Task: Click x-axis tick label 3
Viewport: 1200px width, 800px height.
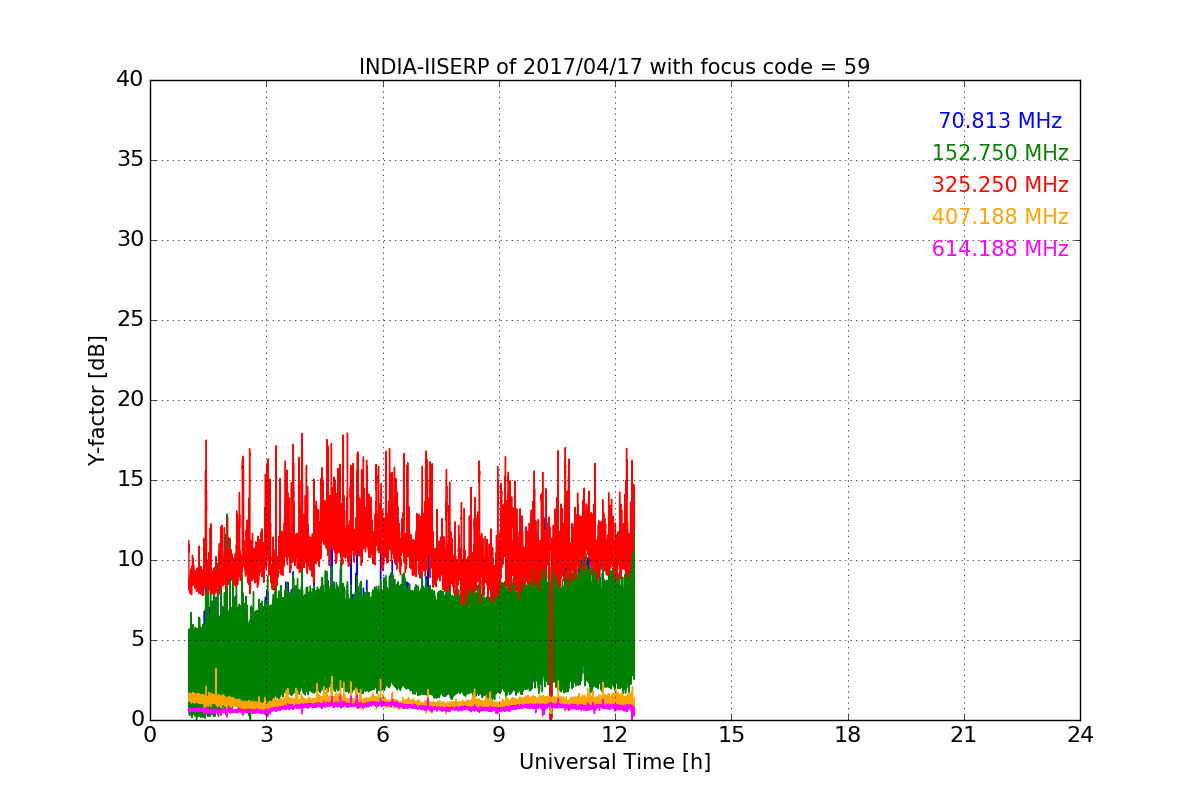Action: 266,735
